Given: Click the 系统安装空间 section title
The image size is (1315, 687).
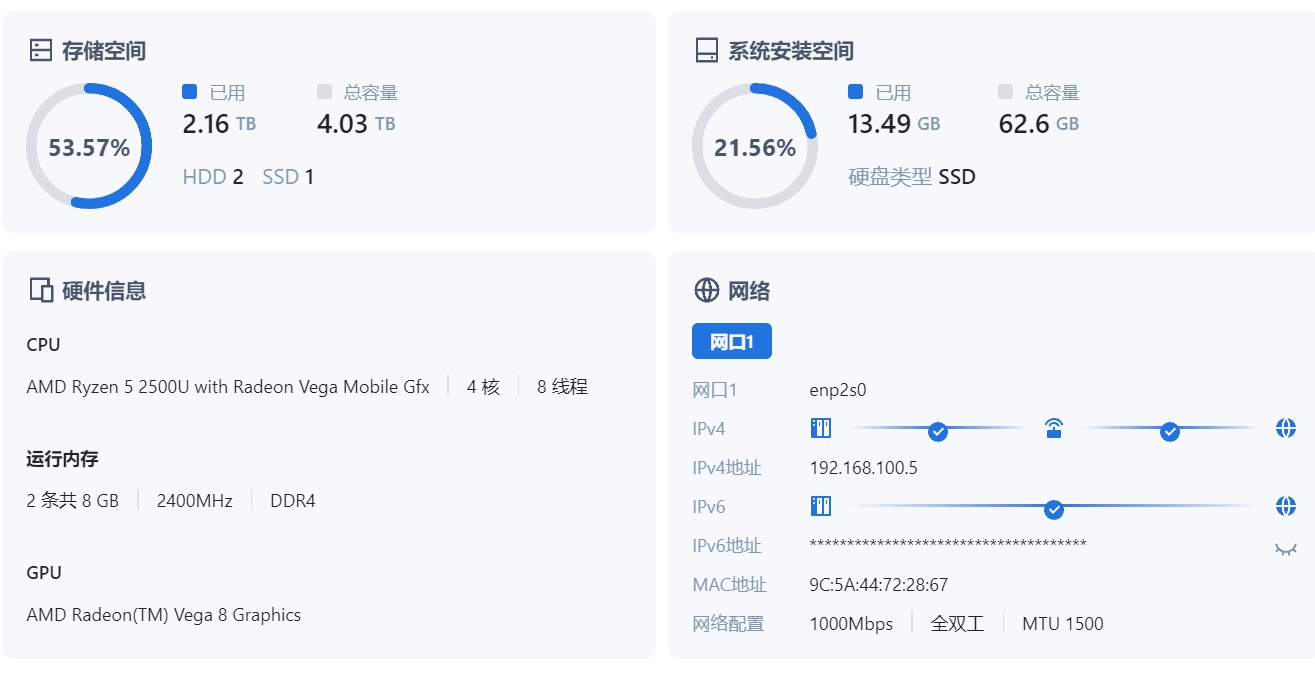Looking at the screenshot, I should [x=791, y=51].
